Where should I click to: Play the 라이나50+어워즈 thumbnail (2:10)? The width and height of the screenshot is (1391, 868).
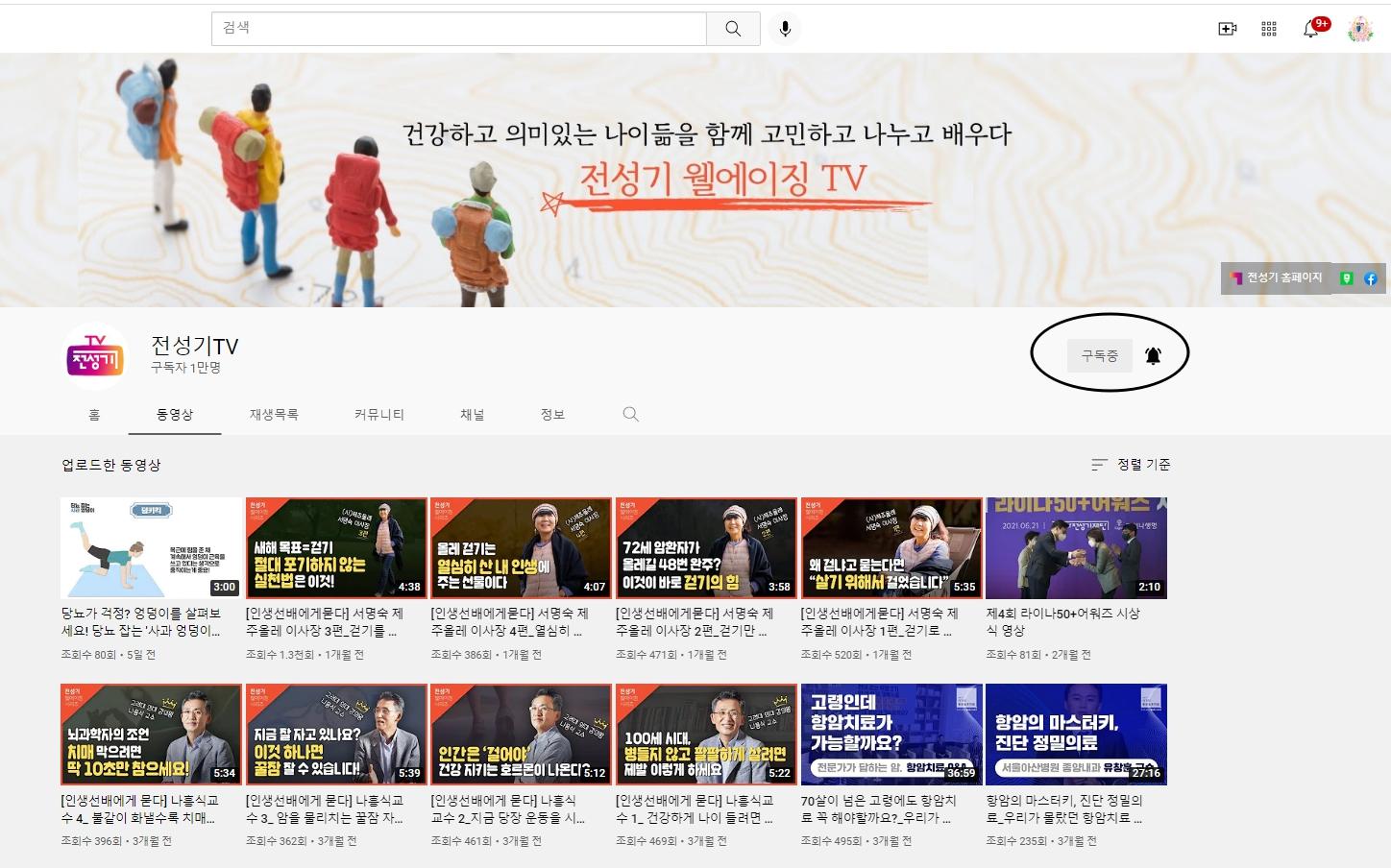(1077, 548)
